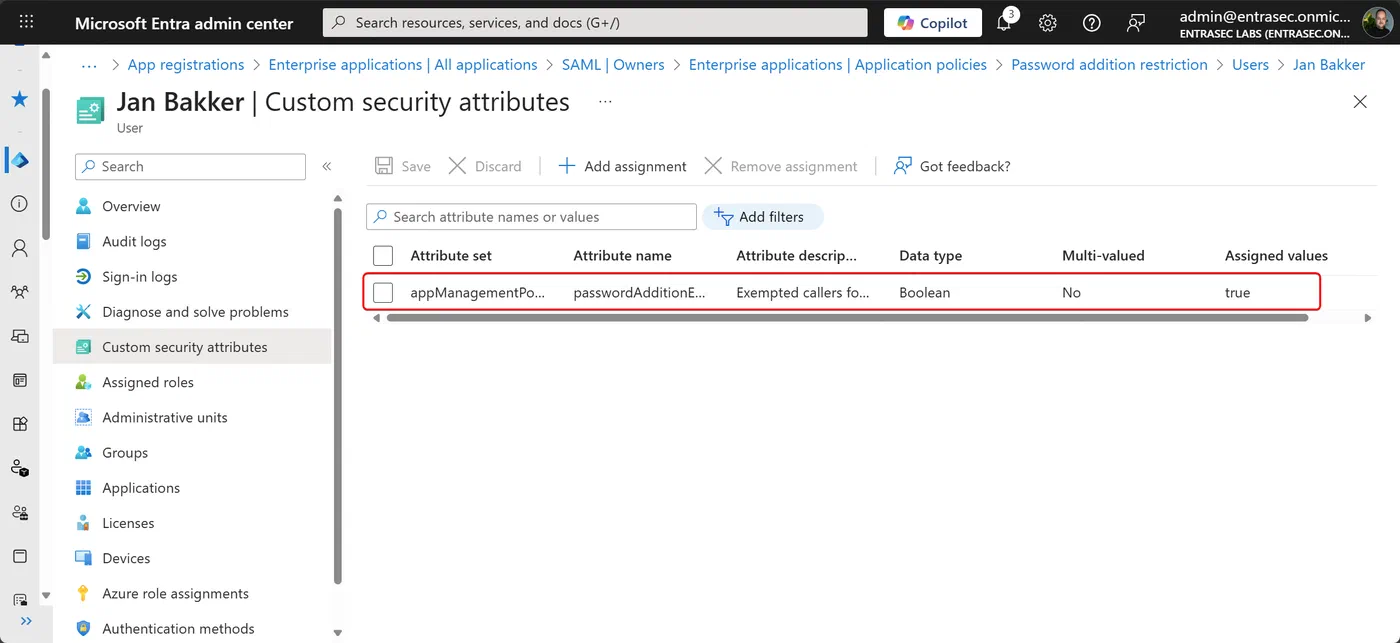Click the Save toolbar button
The height and width of the screenshot is (643, 1400).
click(x=403, y=166)
